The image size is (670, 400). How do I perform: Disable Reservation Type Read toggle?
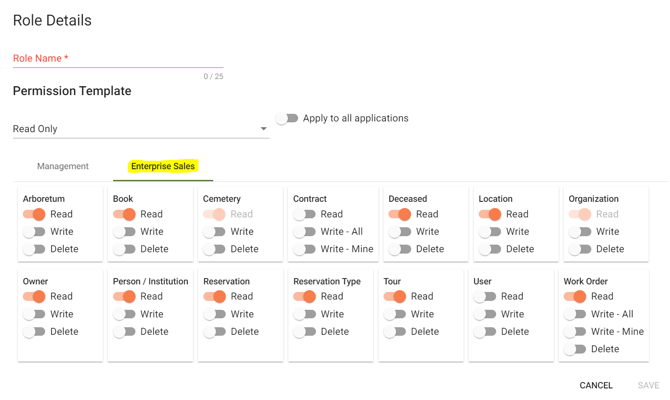[x=304, y=297]
